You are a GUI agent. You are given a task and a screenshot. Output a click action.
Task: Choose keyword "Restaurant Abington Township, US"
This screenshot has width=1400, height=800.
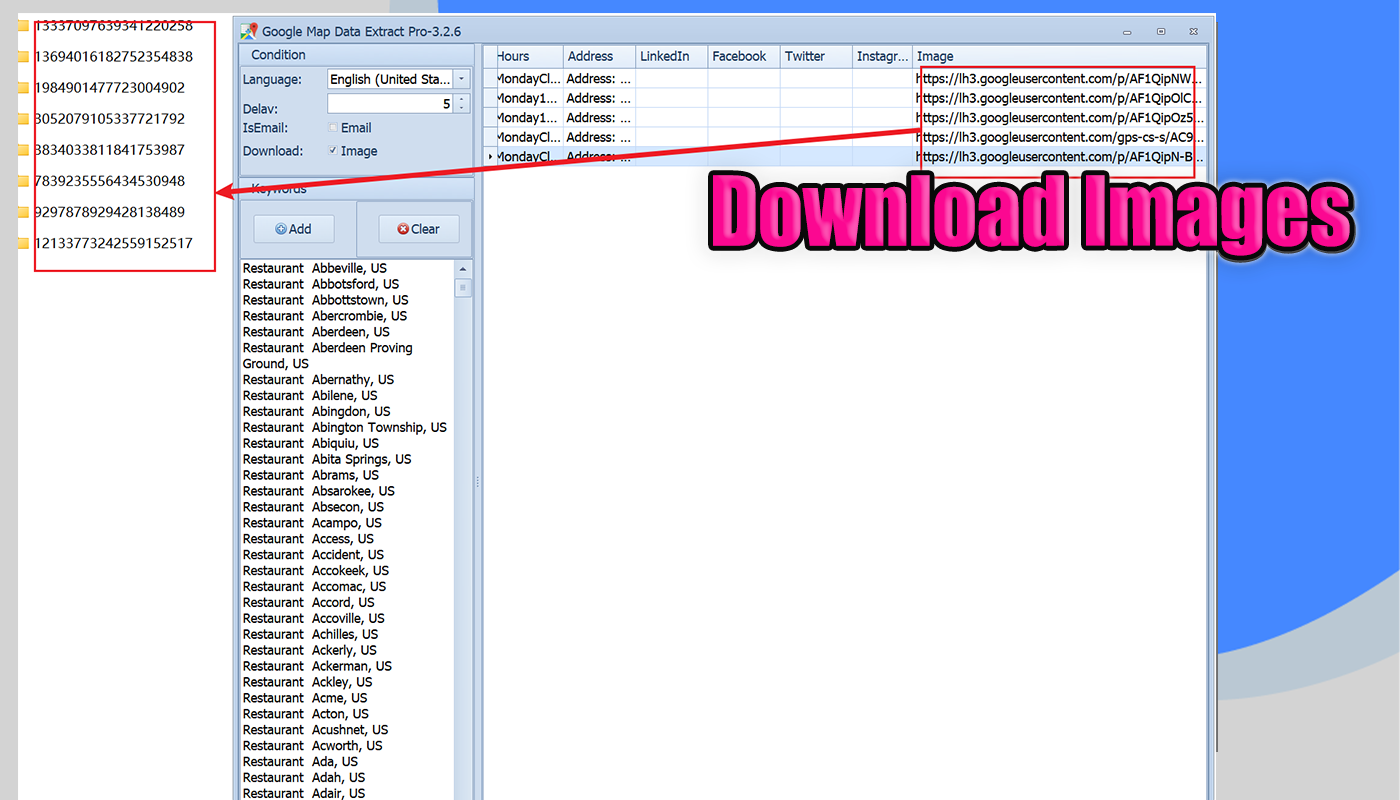tap(344, 428)
